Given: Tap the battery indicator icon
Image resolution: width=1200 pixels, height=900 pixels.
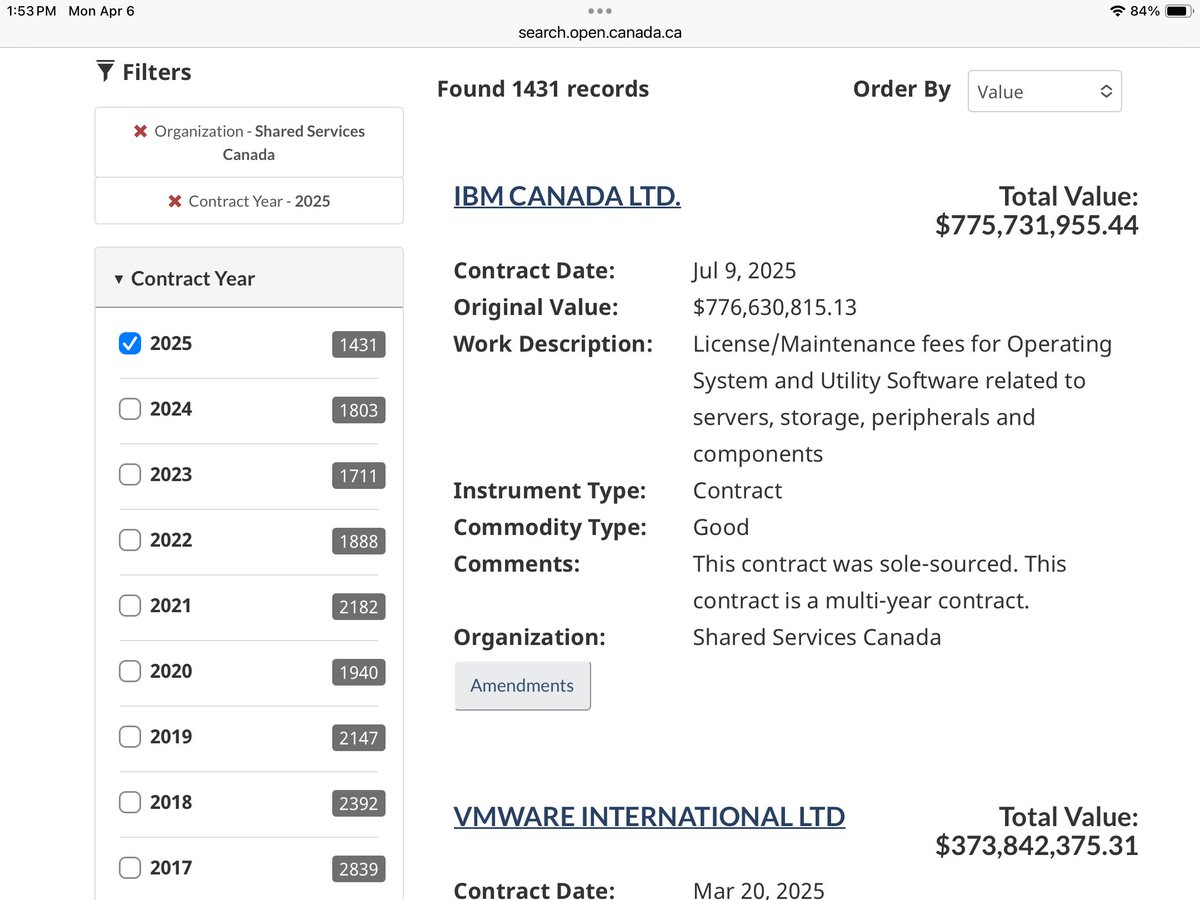Looking at the screenshot, I should (x=1180, y=11).
